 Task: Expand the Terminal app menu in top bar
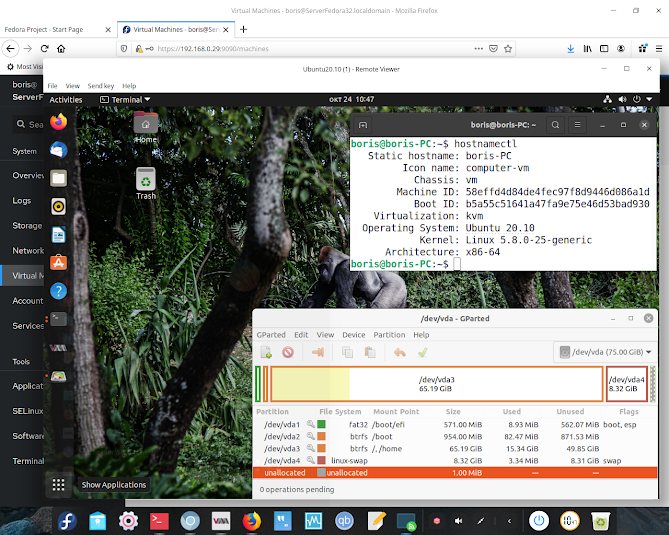coord(125,99)
